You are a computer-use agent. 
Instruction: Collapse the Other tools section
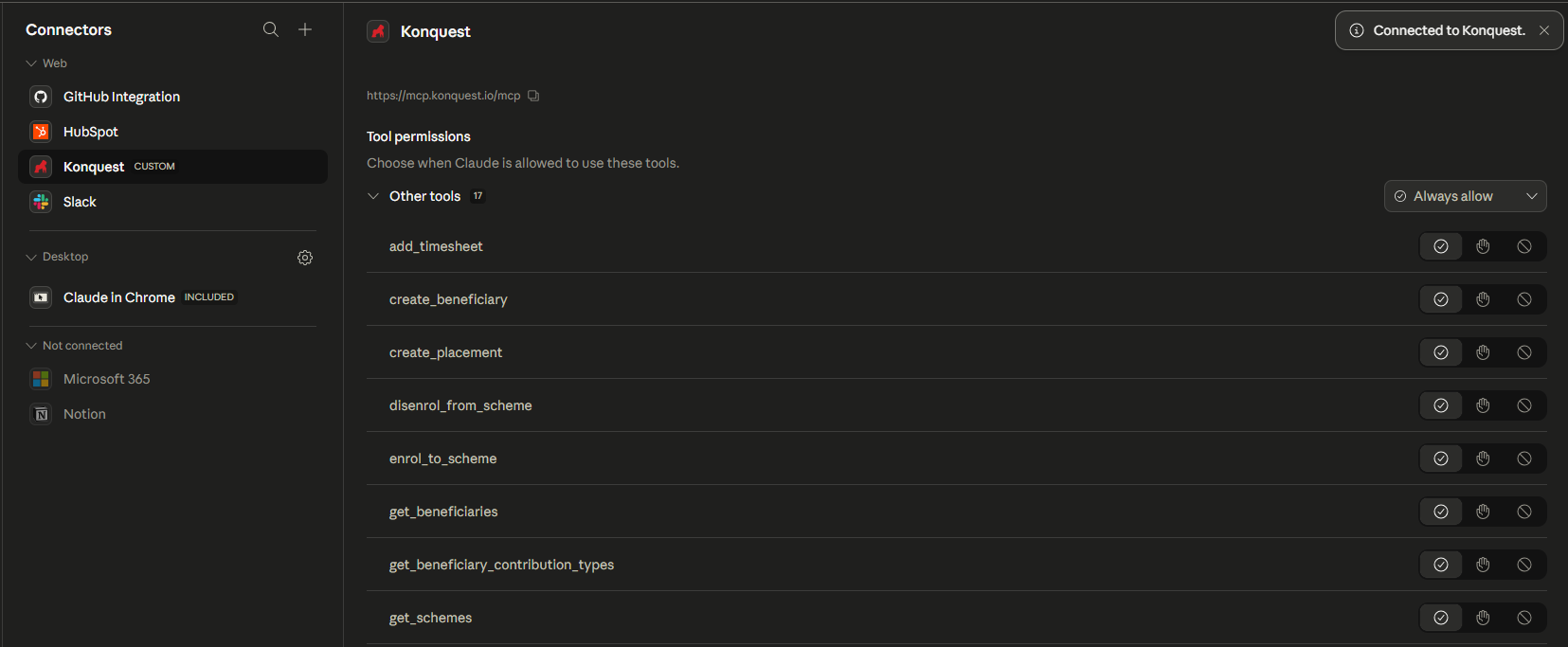[x=373, y=196]
